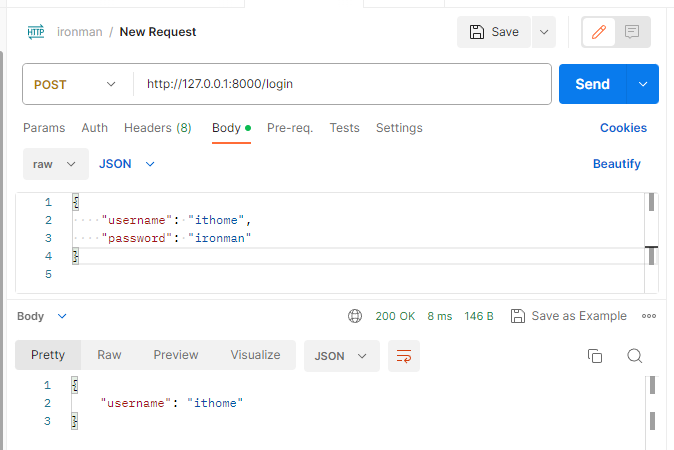Switch to the Headers (8) tab

click(x=157, y=128)
